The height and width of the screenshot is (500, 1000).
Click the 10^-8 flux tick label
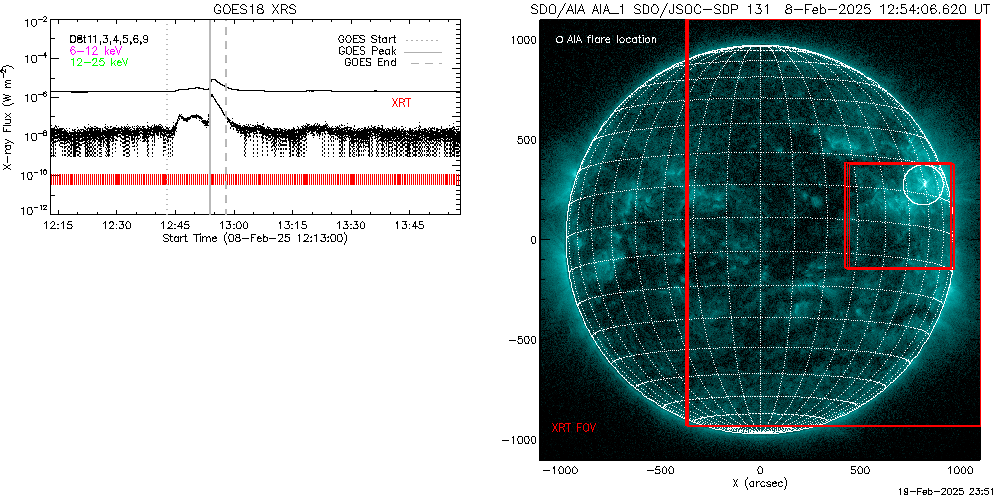35,135
